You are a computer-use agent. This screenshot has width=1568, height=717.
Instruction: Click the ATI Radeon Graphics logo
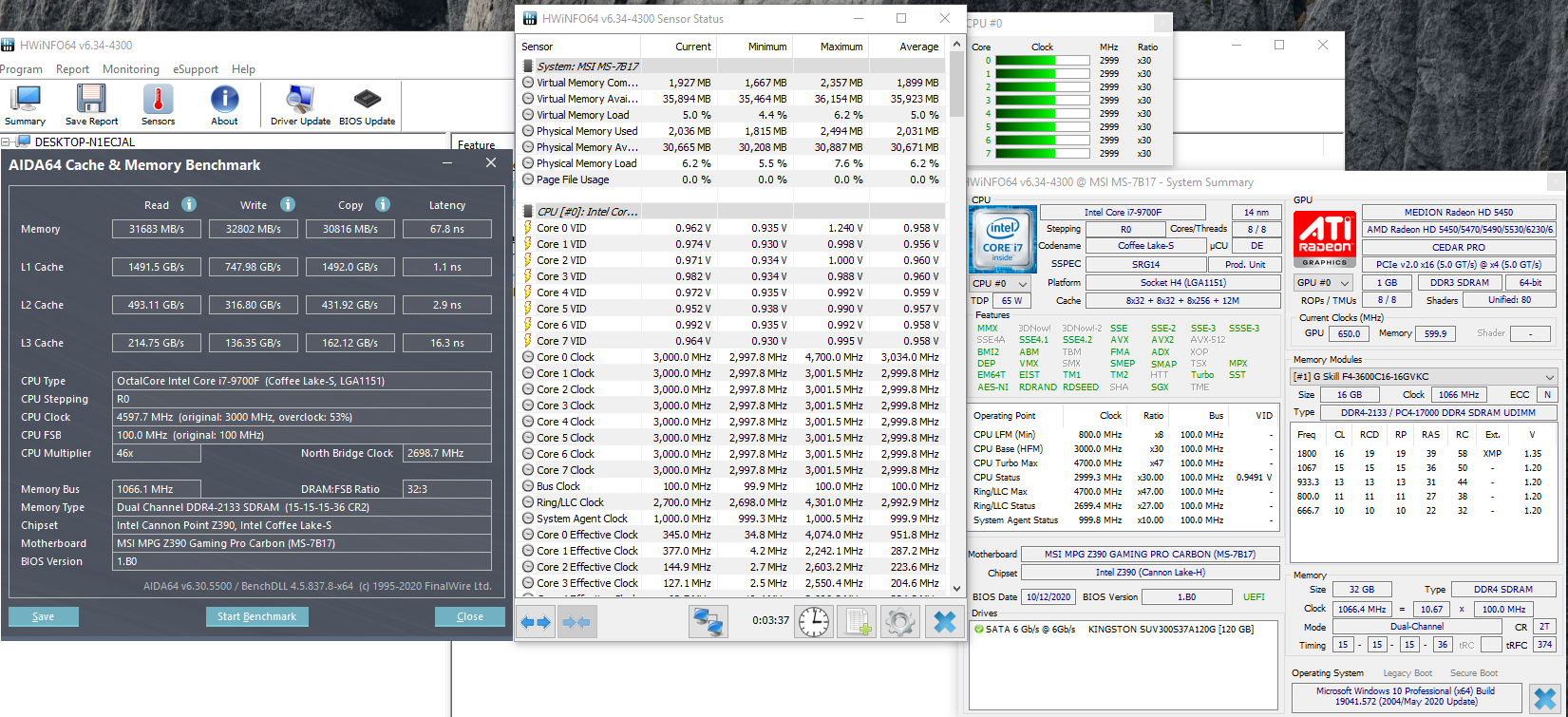tap(1324, 239)
